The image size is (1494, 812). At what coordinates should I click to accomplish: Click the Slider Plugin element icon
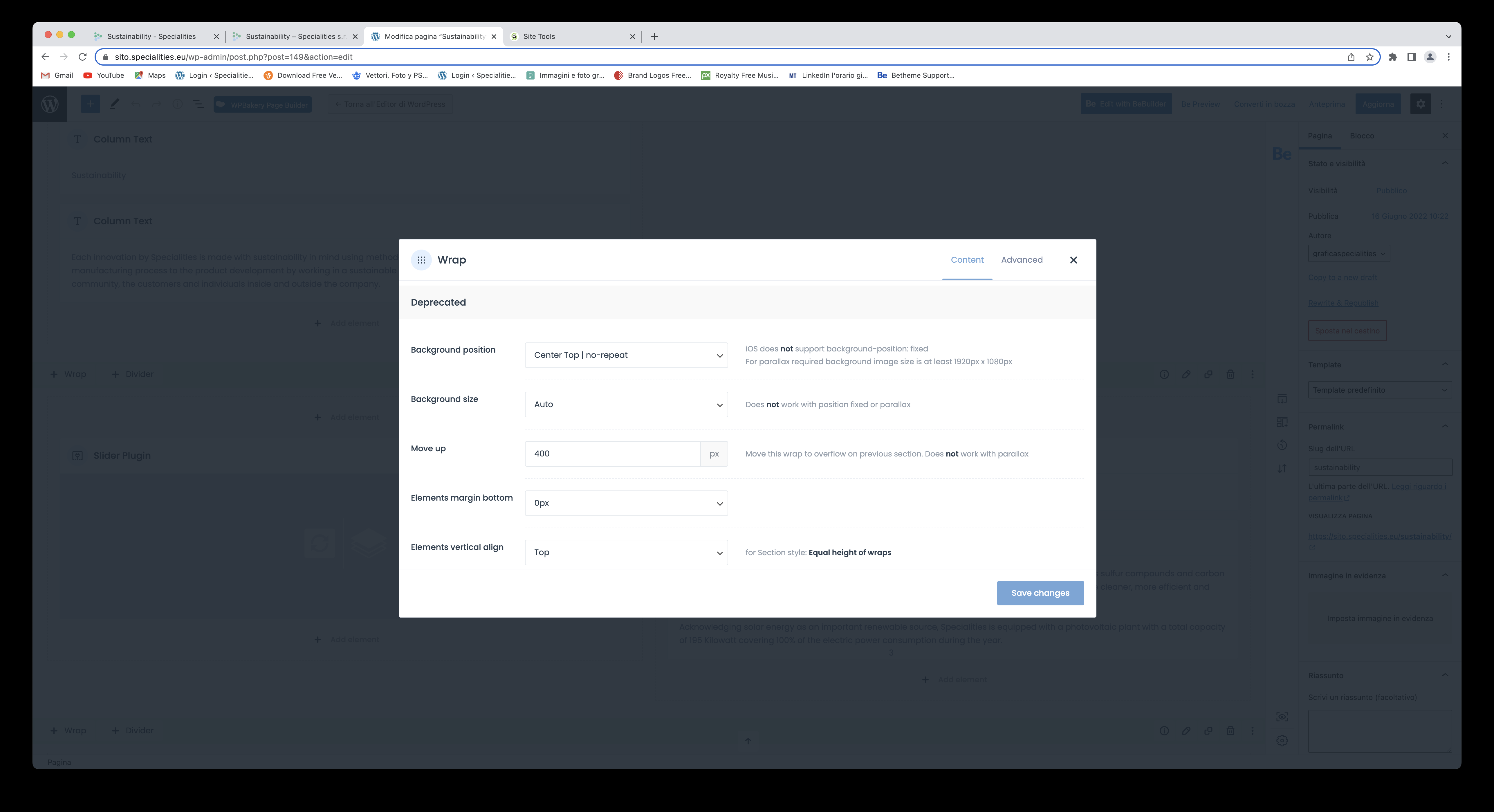77,456
